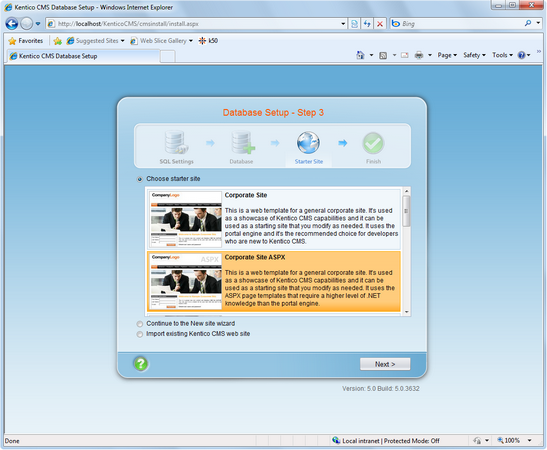The image size is (547, 450).
Task: Click the 100% zoom level button
Action: 509,441
